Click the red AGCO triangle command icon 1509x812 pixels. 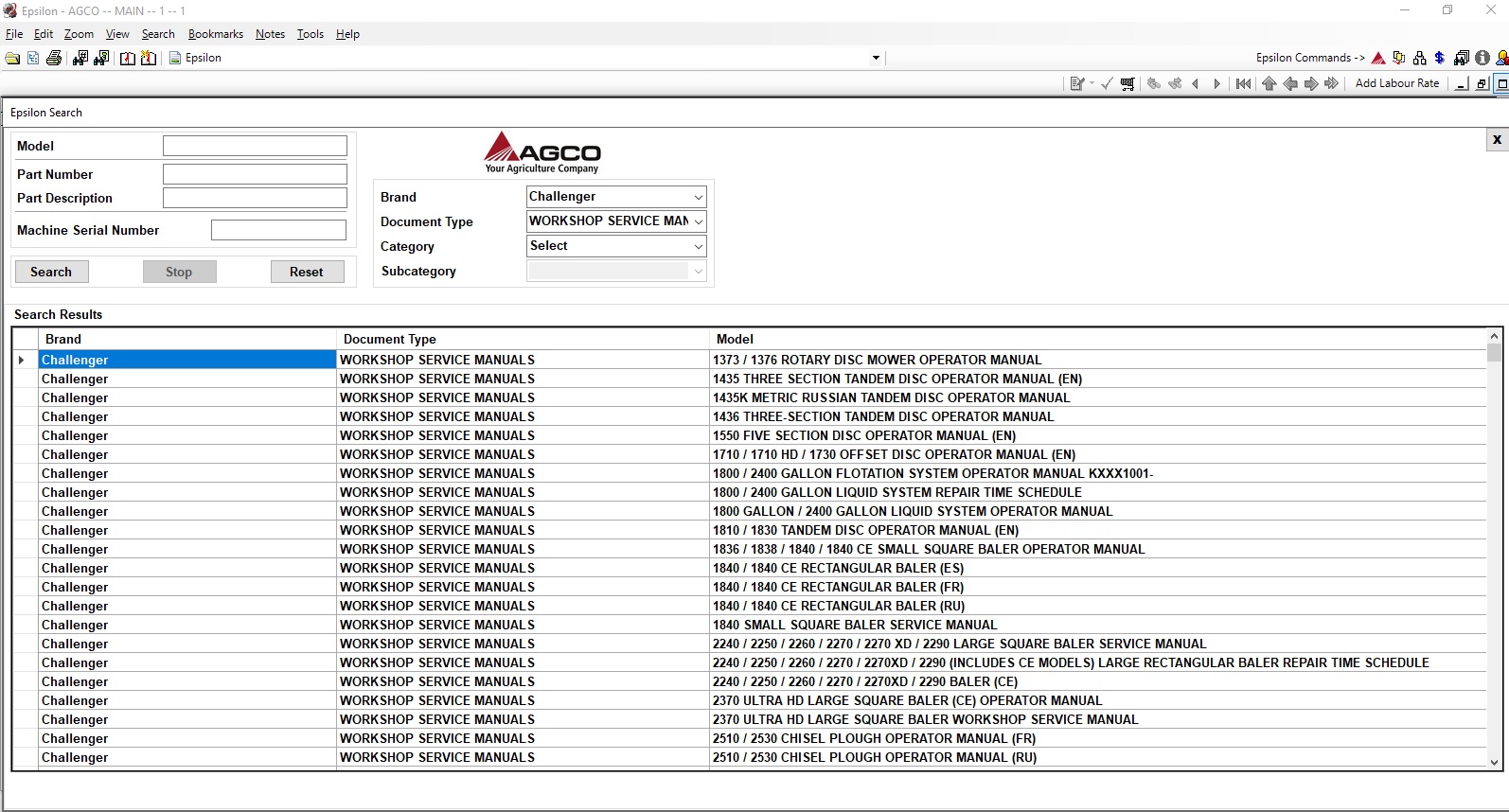click(x=1378, y=58)
